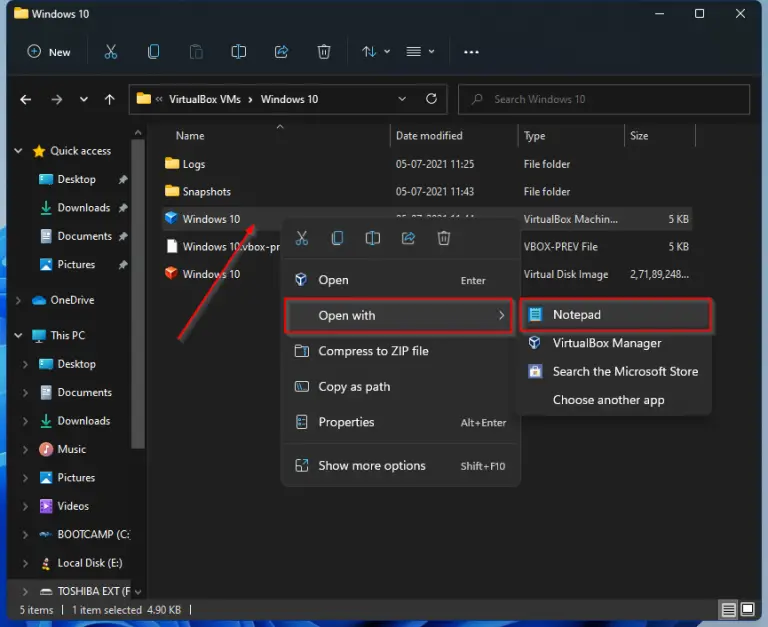Image resolution: width=768 pixels, height=627 pixels.
Task: Go up one folder level
Action: pyautogui.click(x=110, y=100)
